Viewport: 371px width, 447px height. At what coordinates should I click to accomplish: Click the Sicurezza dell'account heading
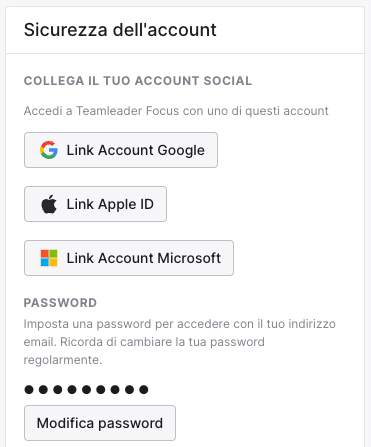tap(120, 30)
